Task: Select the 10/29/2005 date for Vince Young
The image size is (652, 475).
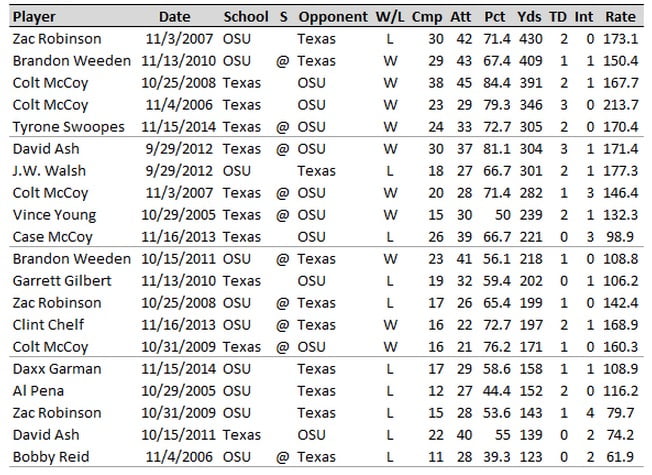Action: coord(178,215)
